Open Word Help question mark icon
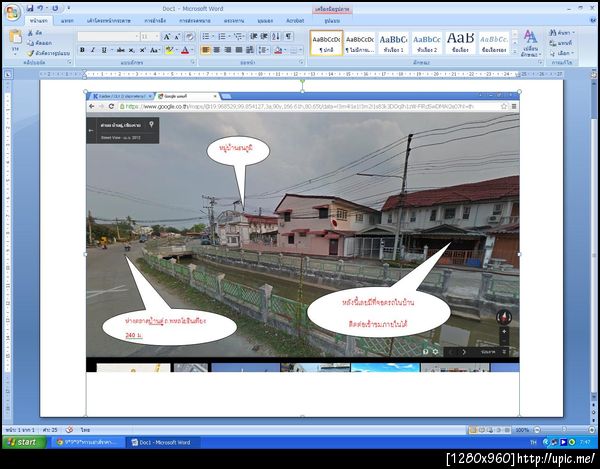The height and width of the screenshot is (469, 600). click(593, 20)
